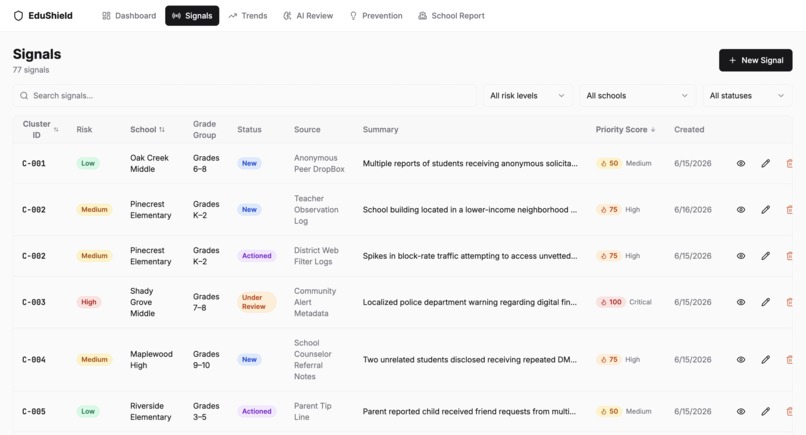Image resolution: width=806 pixels, height=435 pixels.
Task: Edit the Teacher Observation Log signal
Action: (x=765, y=210)
